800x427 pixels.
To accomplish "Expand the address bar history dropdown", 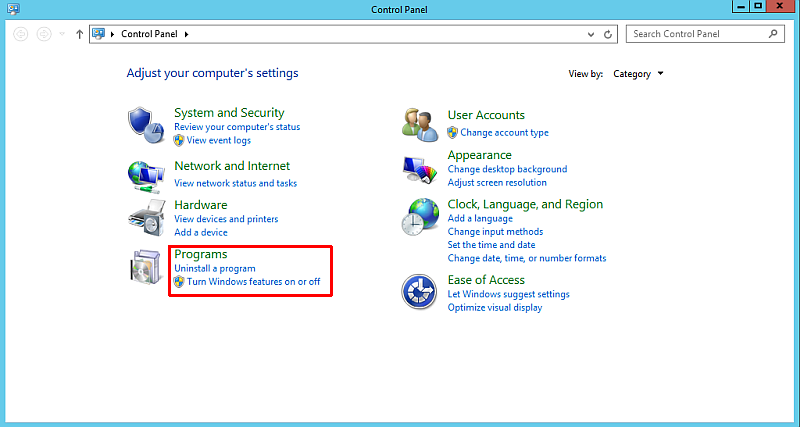I will 591,34.
